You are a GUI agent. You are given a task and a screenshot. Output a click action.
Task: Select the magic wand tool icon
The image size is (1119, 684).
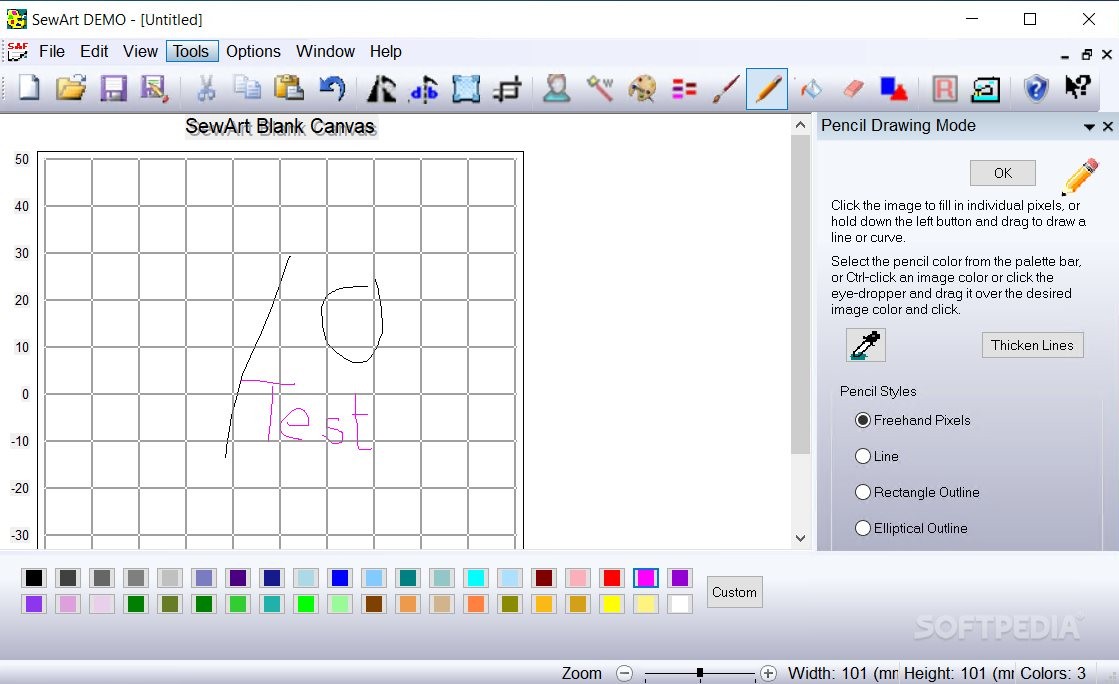599,89
